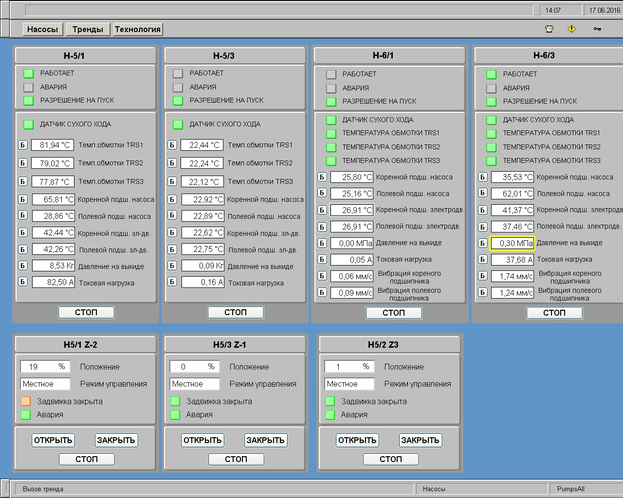Click ОТКРЫТЬ in the Н5/1 Z-2 valve panel
The width and height of the screenshot is (623, 498).
tap(52, 440)
